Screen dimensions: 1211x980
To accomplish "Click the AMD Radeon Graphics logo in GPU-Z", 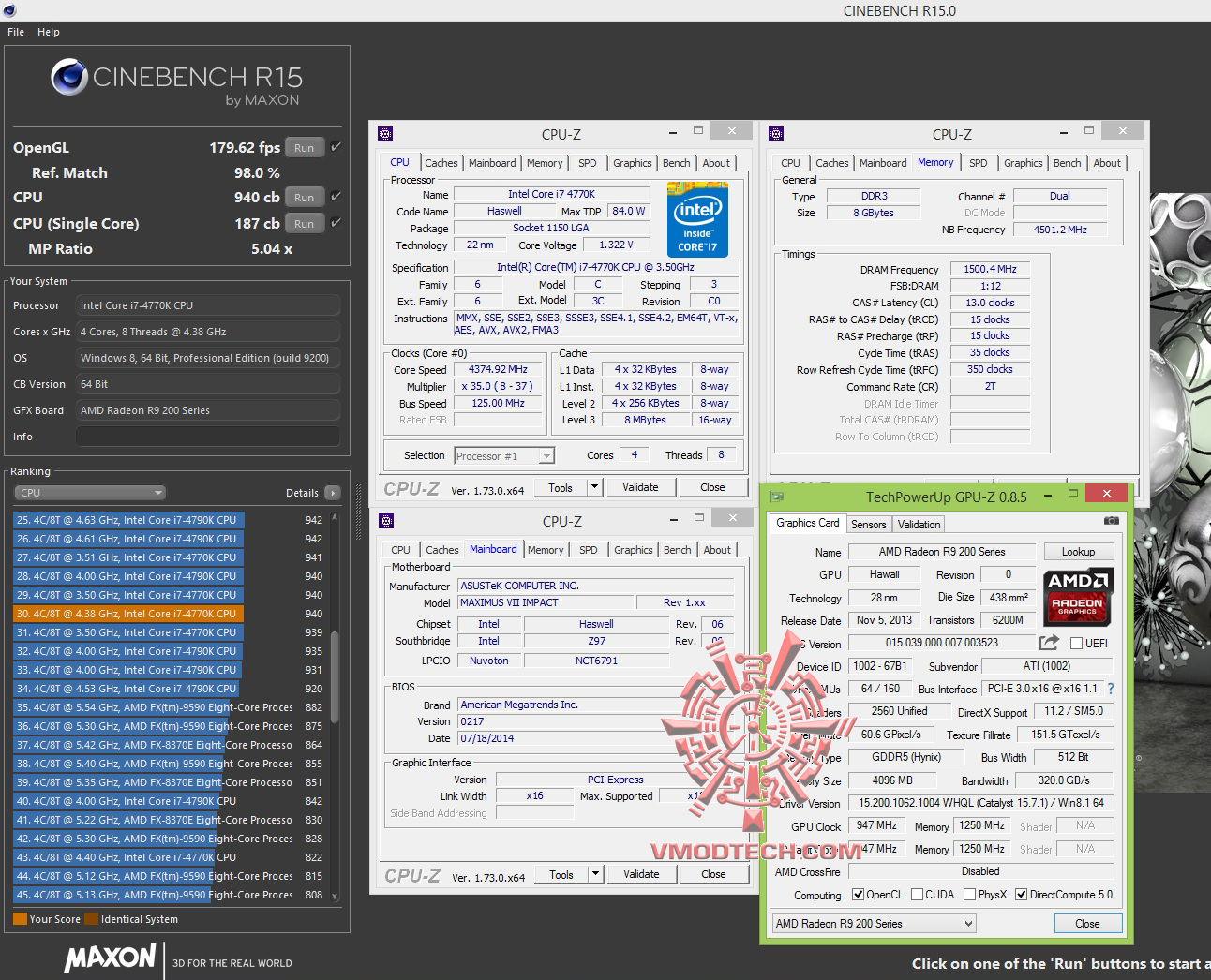I will tap(1078, 596).
